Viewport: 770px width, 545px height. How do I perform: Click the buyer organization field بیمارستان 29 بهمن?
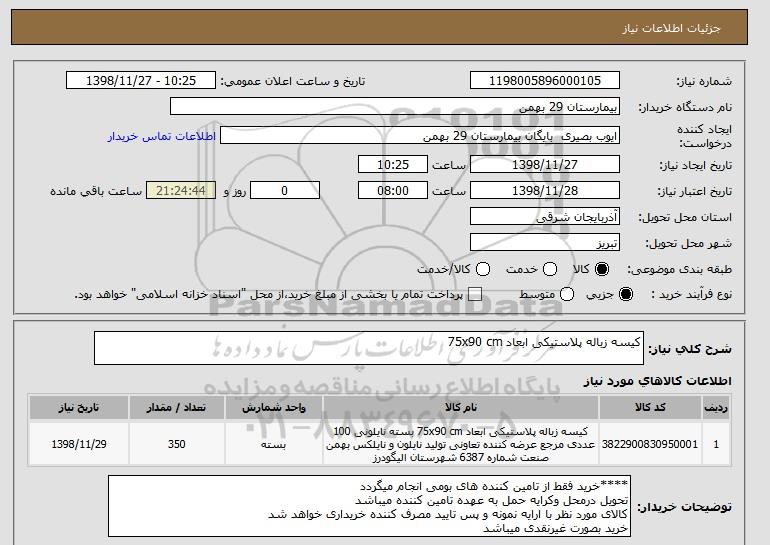pos(395,107)
